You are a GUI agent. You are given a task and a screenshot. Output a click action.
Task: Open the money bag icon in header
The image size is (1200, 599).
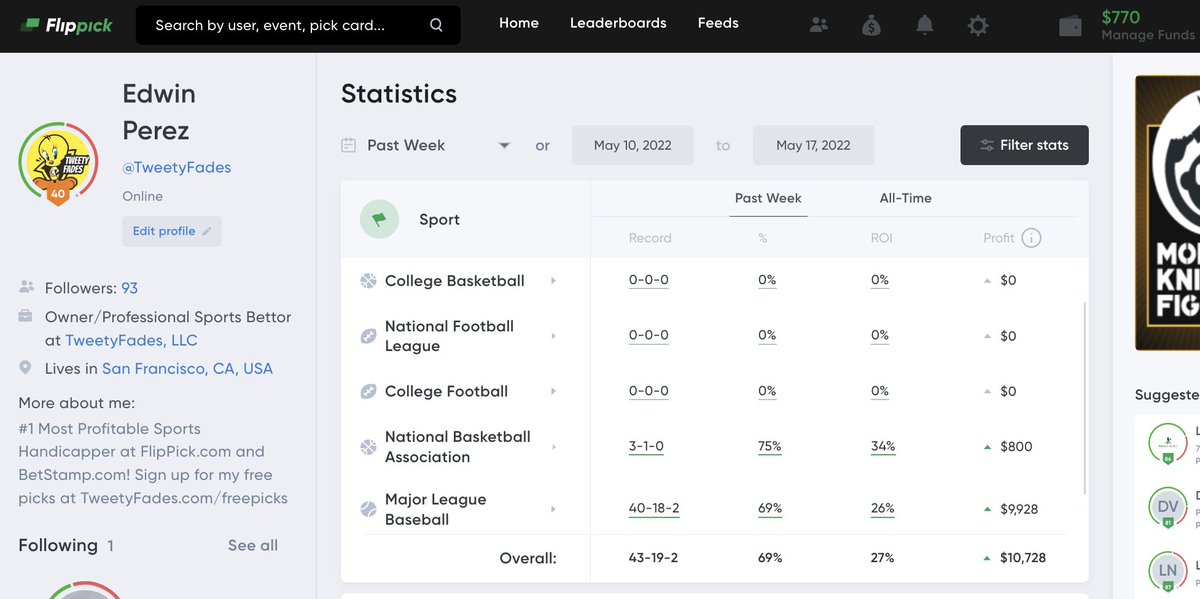point(871,25)
